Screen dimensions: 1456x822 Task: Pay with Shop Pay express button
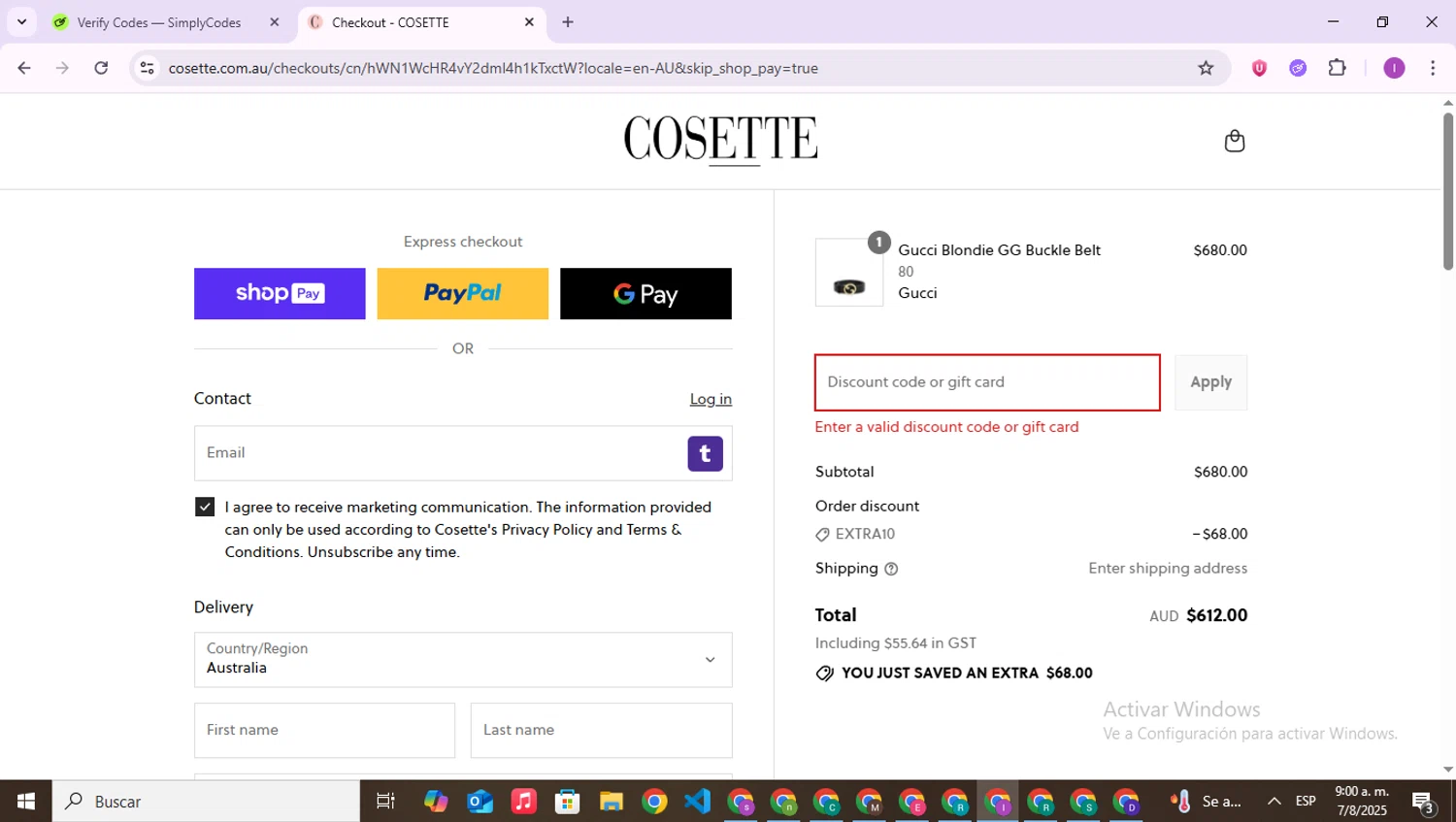(x=280, y=293)
